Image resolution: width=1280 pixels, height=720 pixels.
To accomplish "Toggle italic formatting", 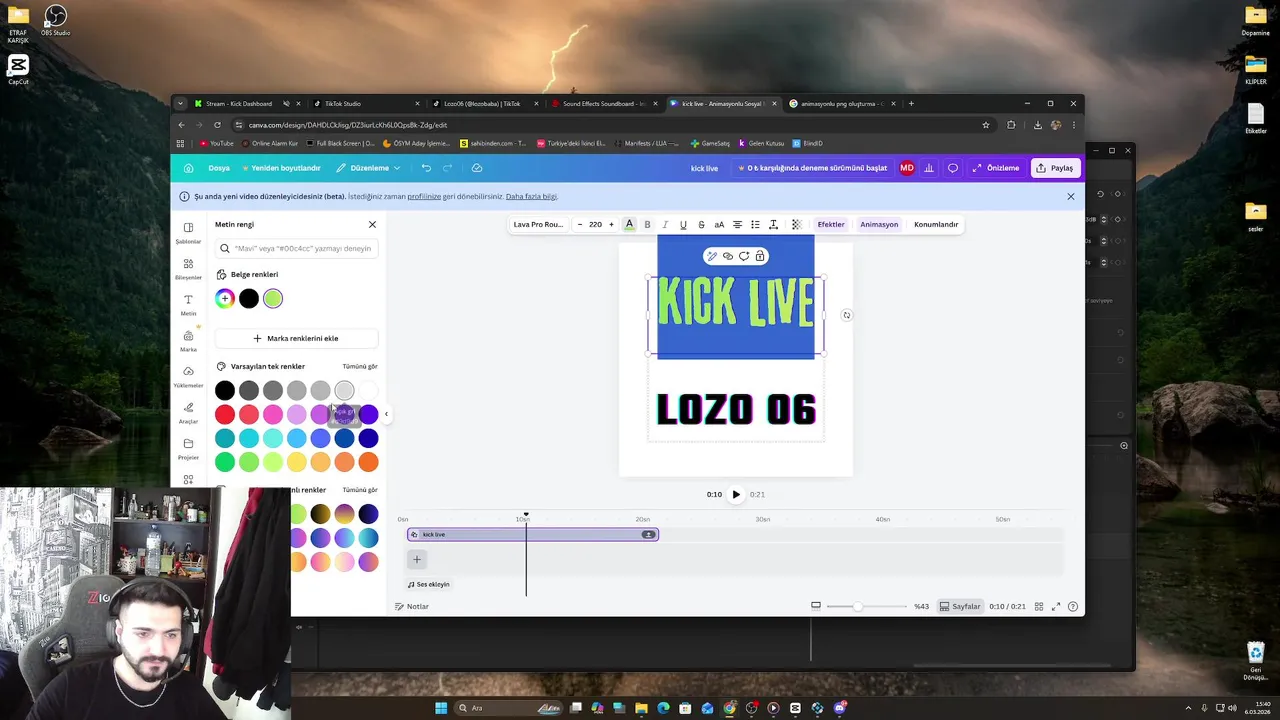I will (665, 224).
